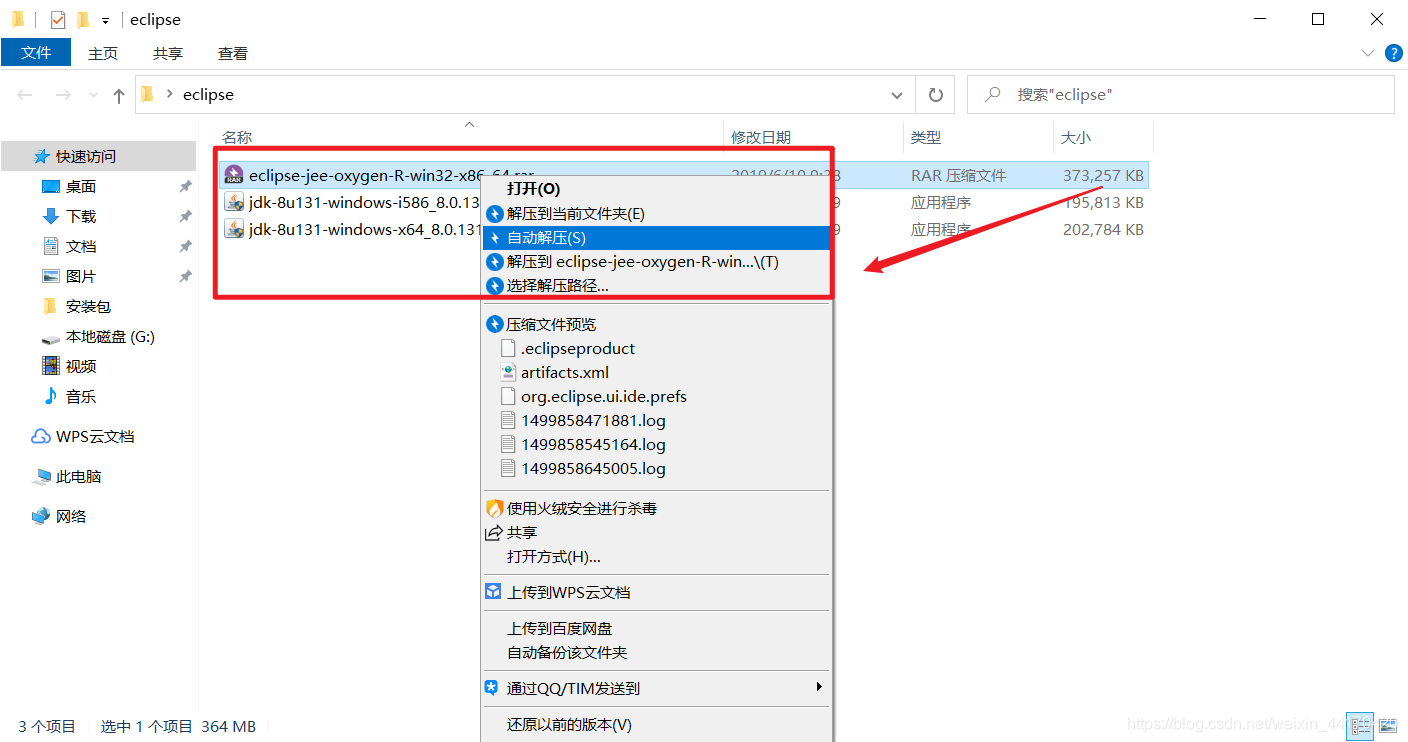Open the Help question mark icon
The image size is (1408, 742).
click(x=1393, y=53)
